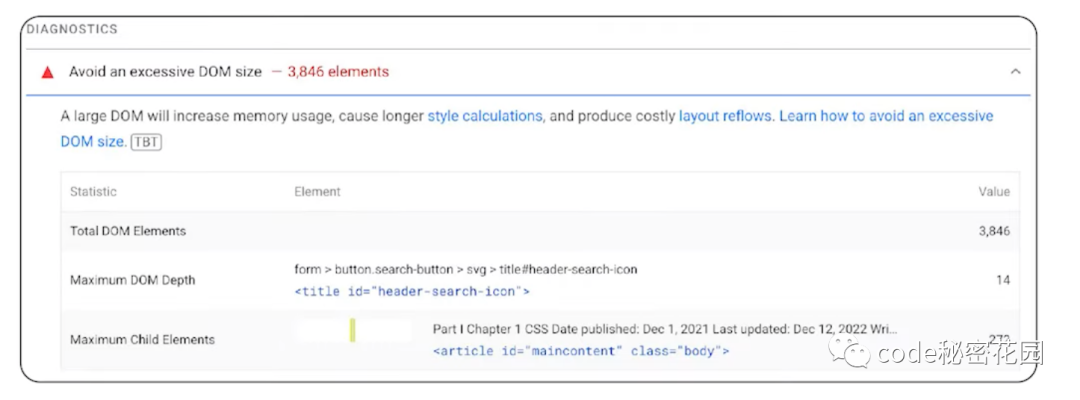This screenshot has height=400, width=1080.
Task: Click the maincontent element screenshot thumbnail
Action: click(353, 330)
